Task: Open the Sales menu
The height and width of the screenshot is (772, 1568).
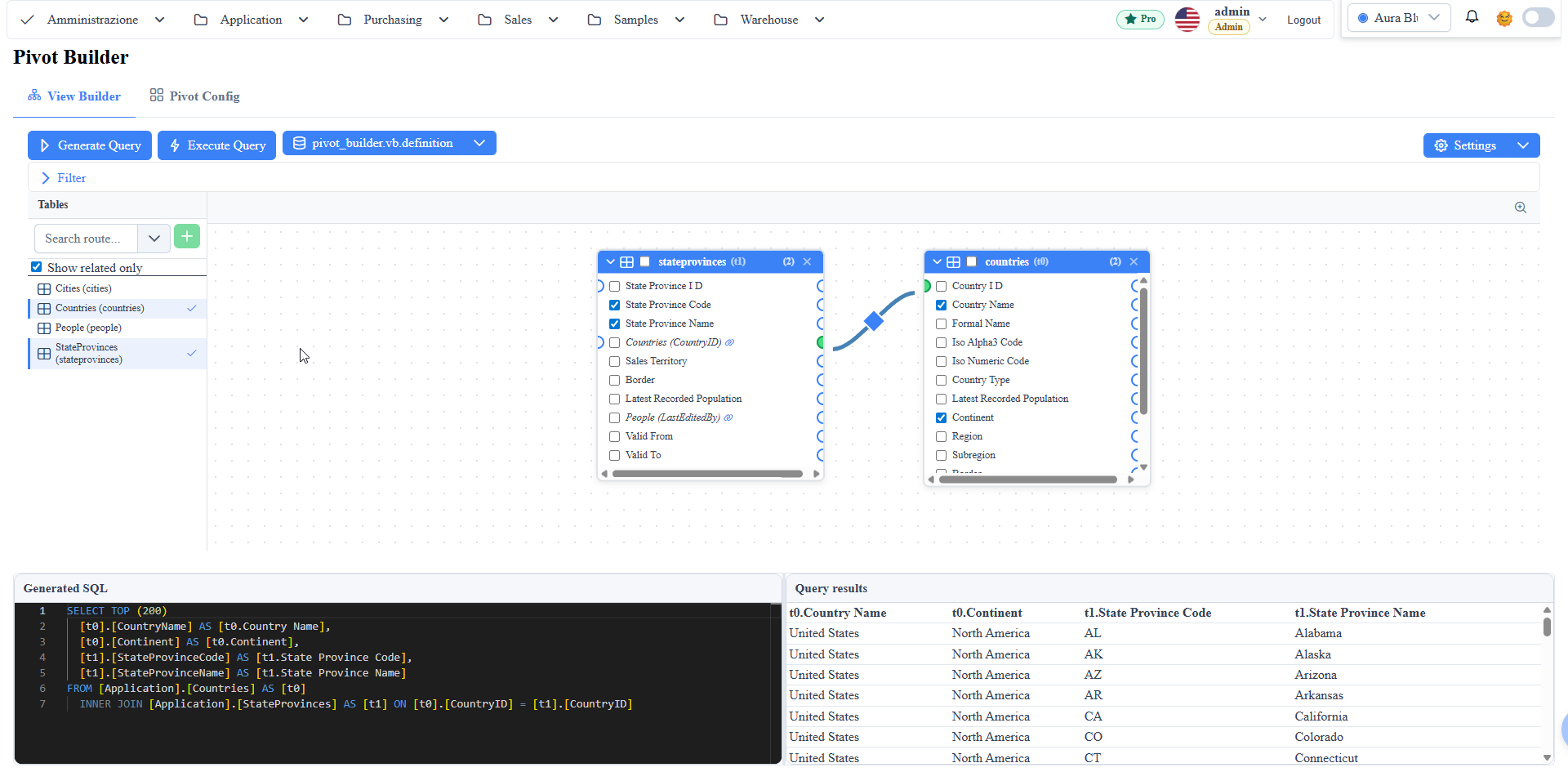Action: click(518, 19)
